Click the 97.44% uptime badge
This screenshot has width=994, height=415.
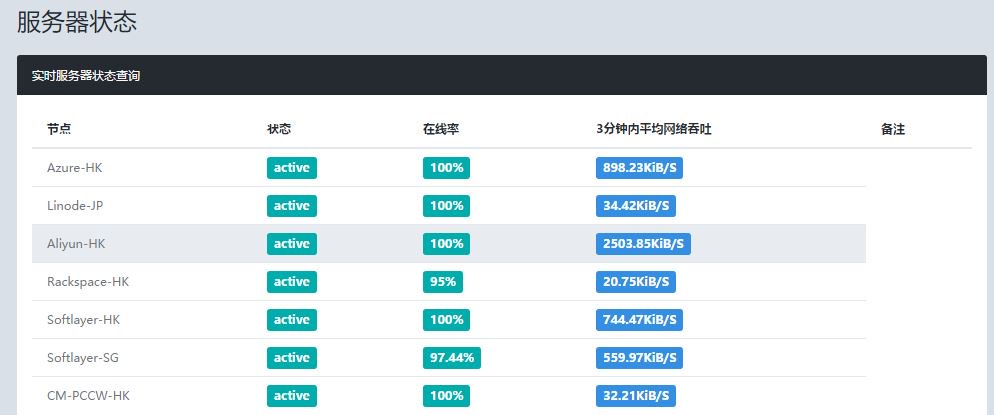tap(452, 358)
